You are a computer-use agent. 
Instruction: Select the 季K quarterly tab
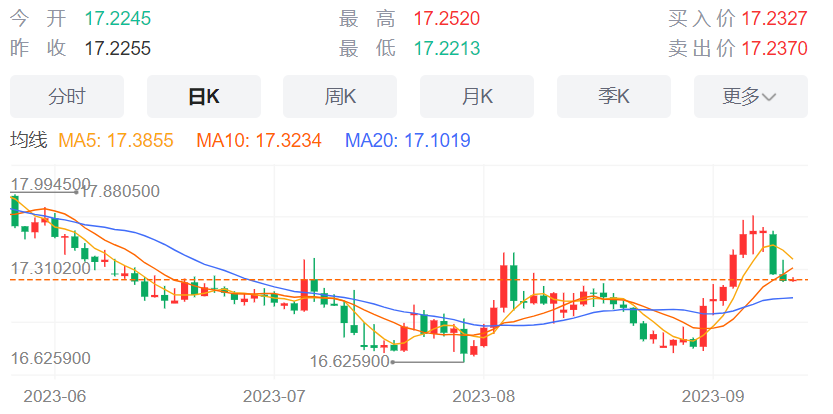614,96
